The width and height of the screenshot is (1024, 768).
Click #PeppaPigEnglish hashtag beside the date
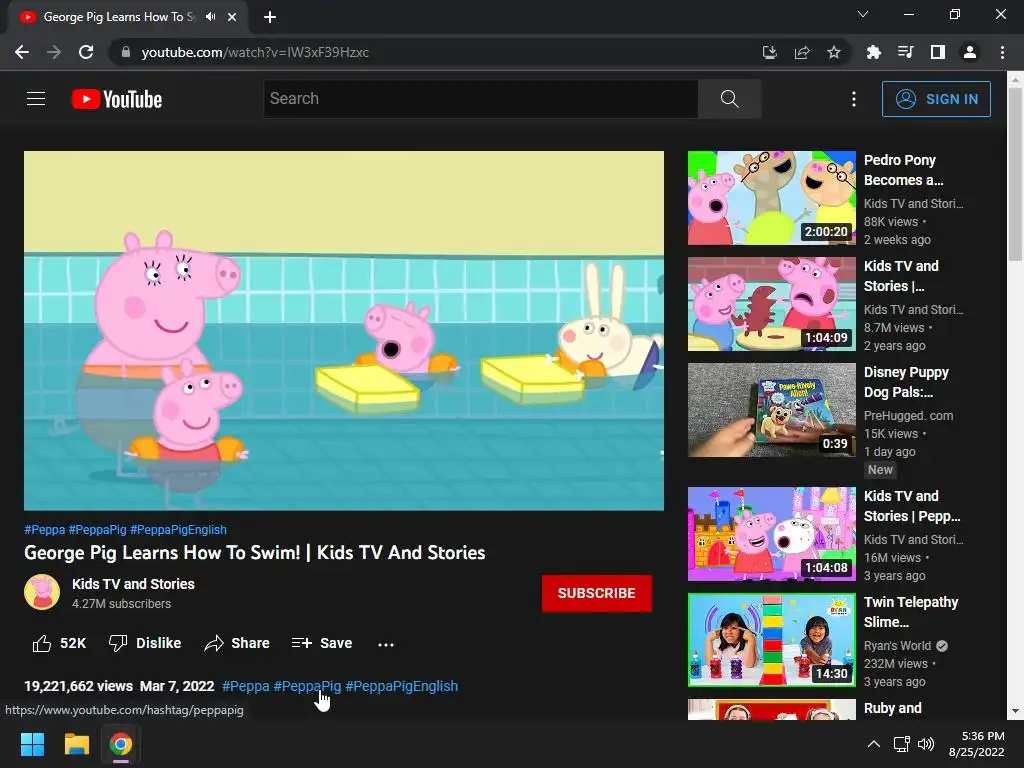[x=402, y=686]
